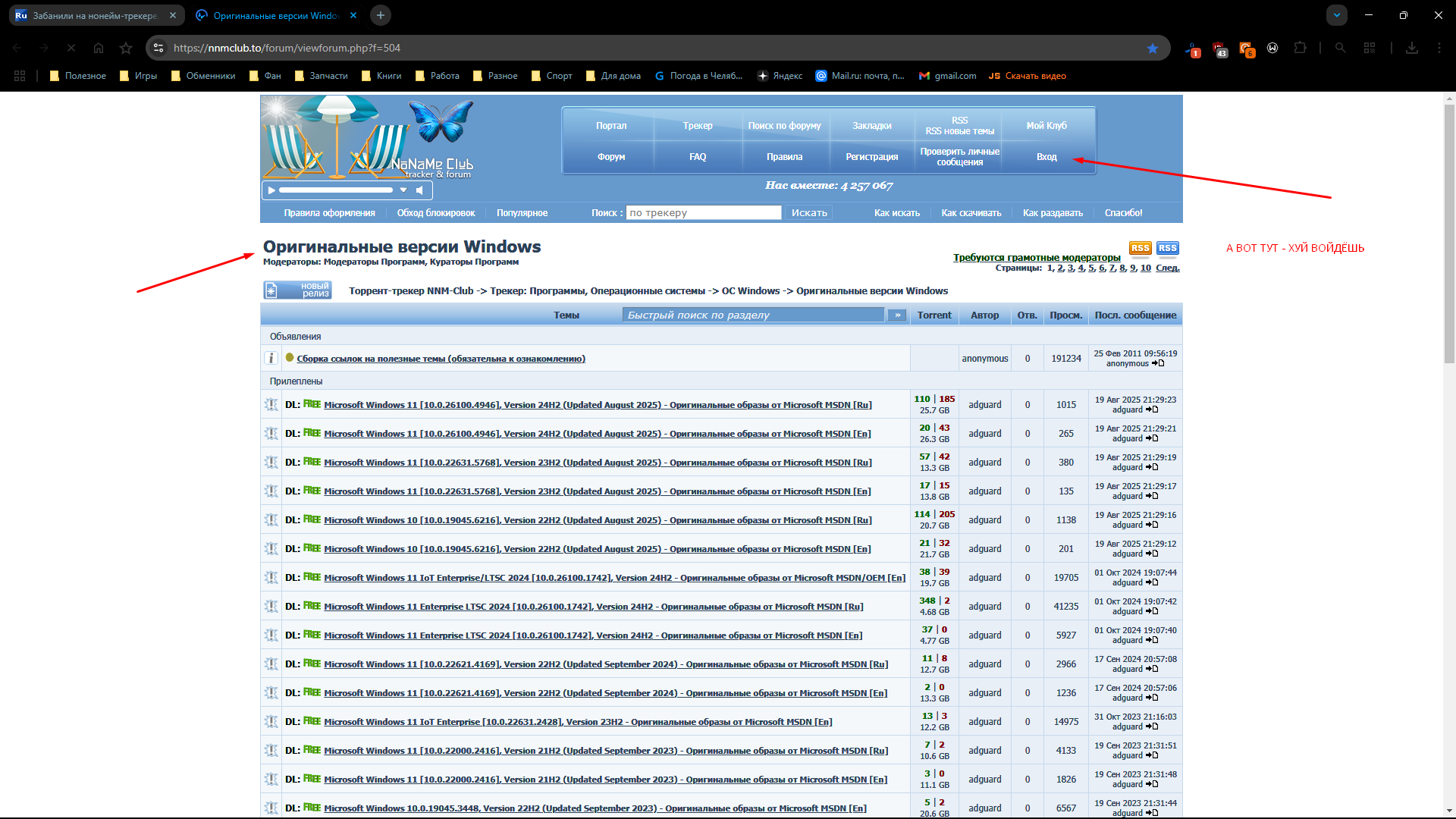Play the NoNaMe Club radio player
Viewport: 1456px width, 819px height.
pos(271,190)
